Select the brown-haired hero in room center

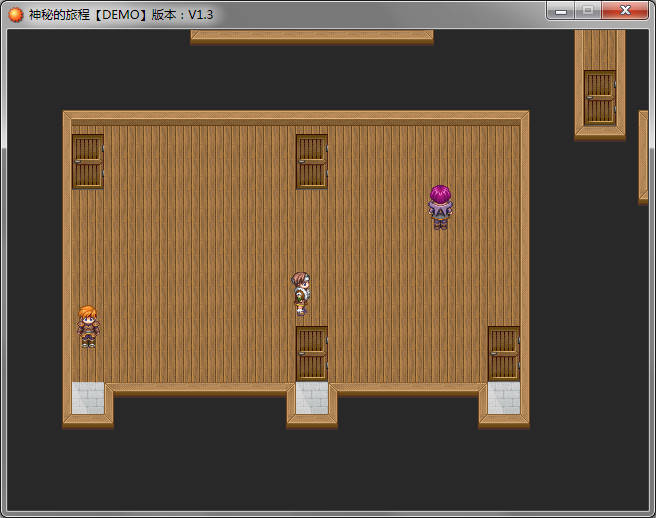click(300, 293)
